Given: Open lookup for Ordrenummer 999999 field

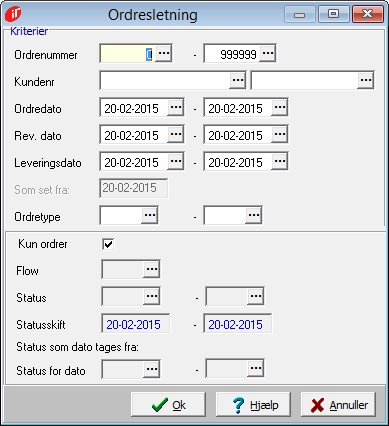Looking at the screenshot, I should tap(268, 53).
